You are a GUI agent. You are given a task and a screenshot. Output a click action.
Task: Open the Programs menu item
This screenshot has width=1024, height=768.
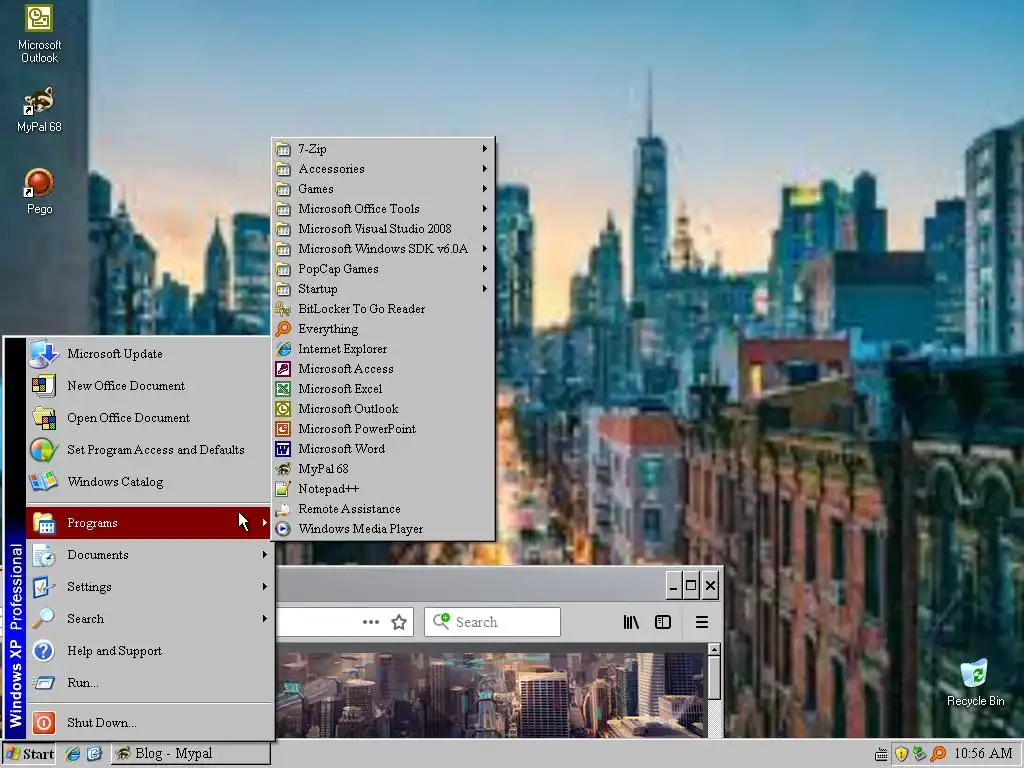tap(148, 523)
